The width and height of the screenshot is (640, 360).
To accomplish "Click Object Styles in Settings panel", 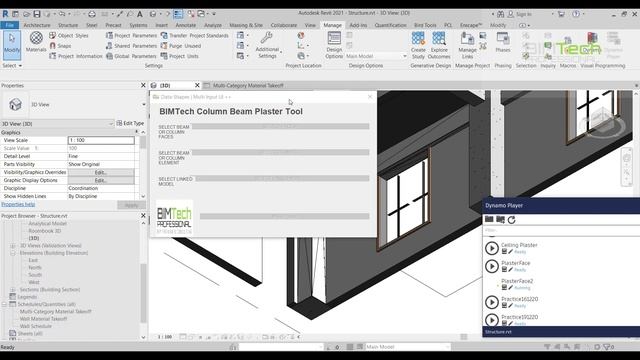I will tap(69, 36).
